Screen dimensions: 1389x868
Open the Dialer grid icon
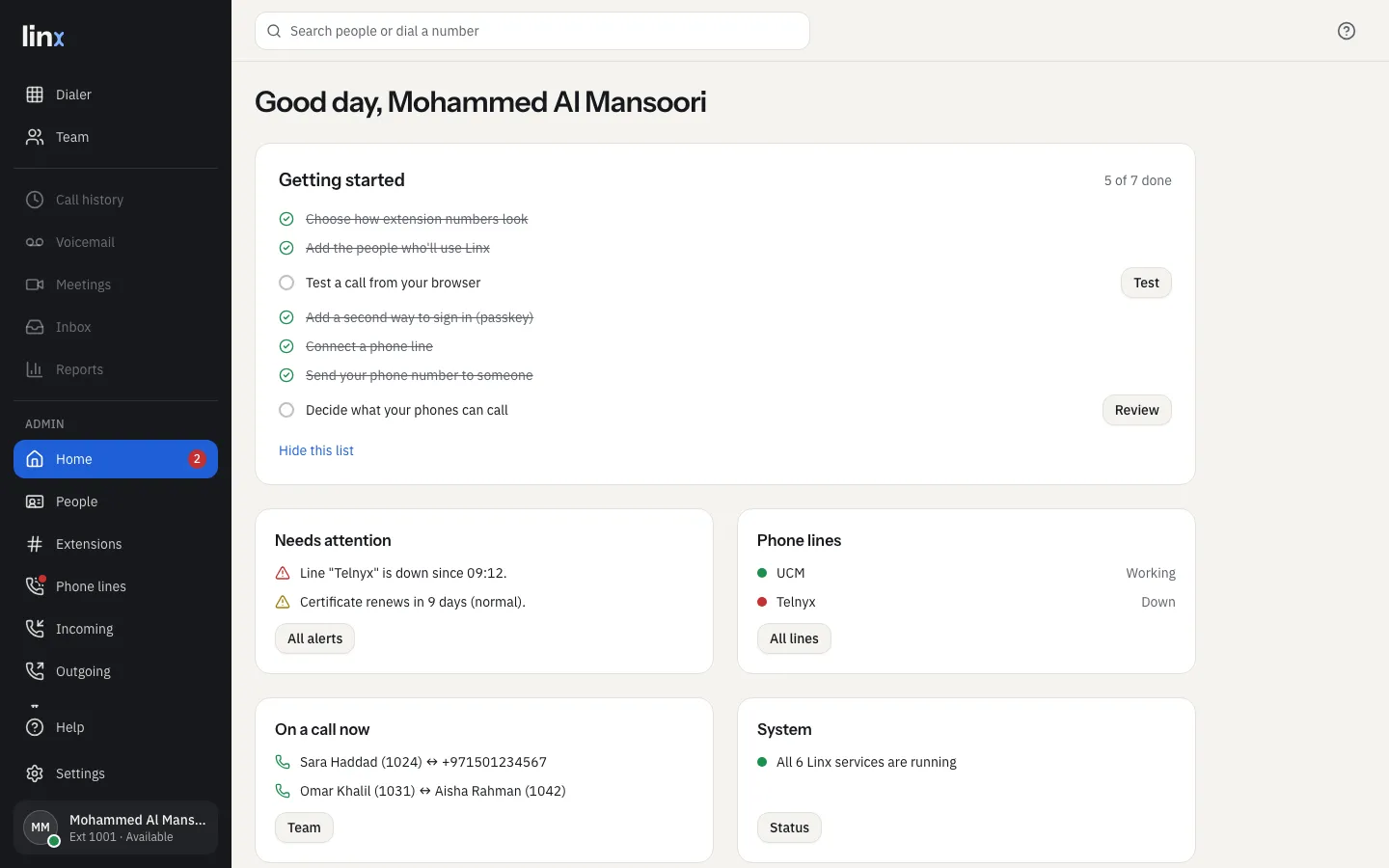tap(35, 95)
